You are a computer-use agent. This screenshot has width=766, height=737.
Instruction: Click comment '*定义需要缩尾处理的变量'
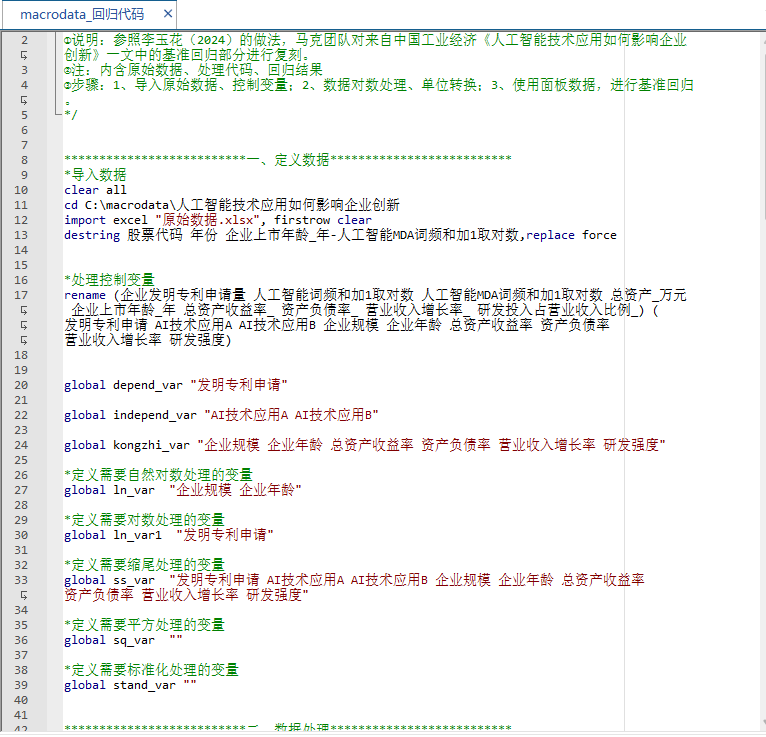coord(144,565)
